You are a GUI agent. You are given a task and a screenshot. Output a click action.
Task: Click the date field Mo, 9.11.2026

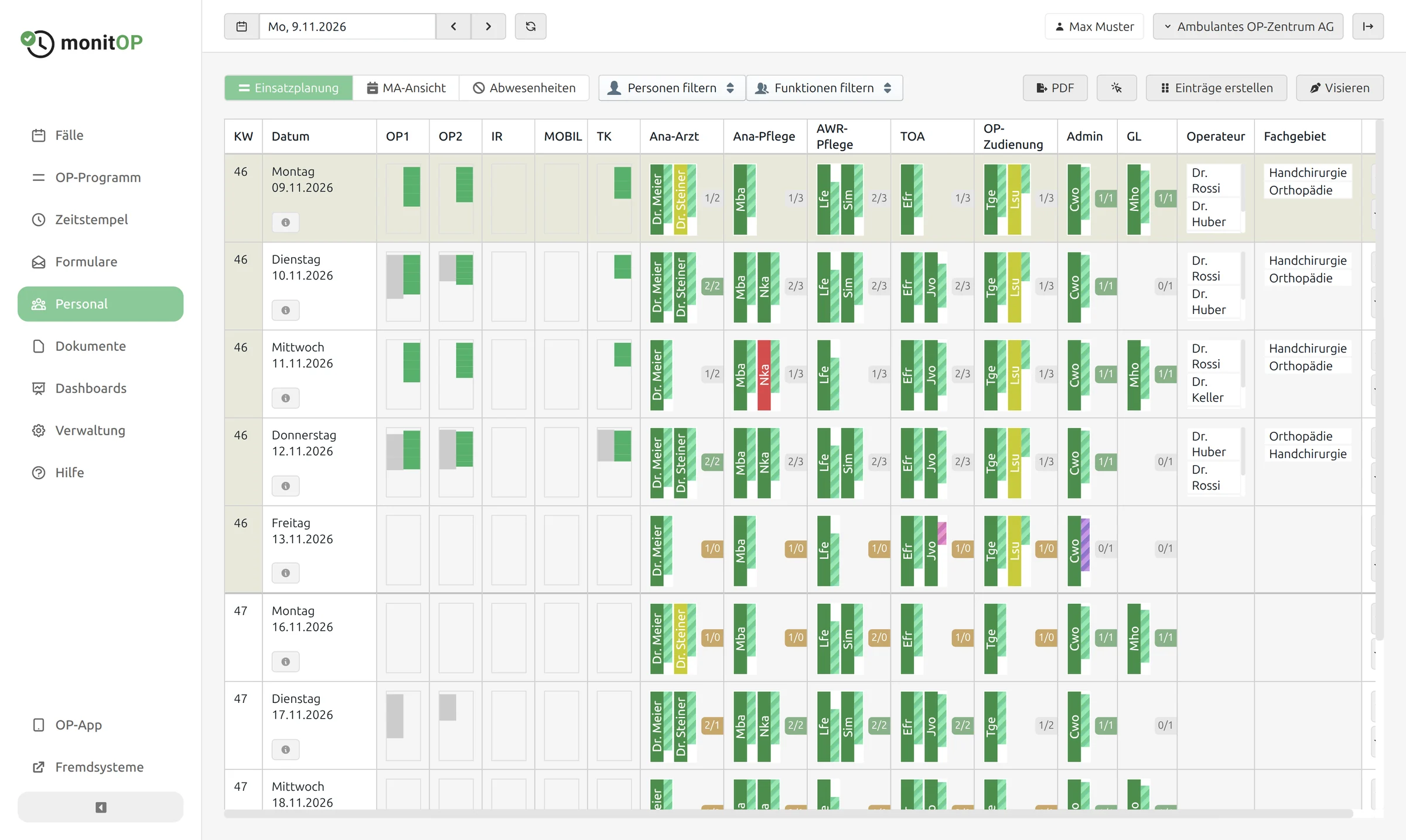(x=347, y=26)
